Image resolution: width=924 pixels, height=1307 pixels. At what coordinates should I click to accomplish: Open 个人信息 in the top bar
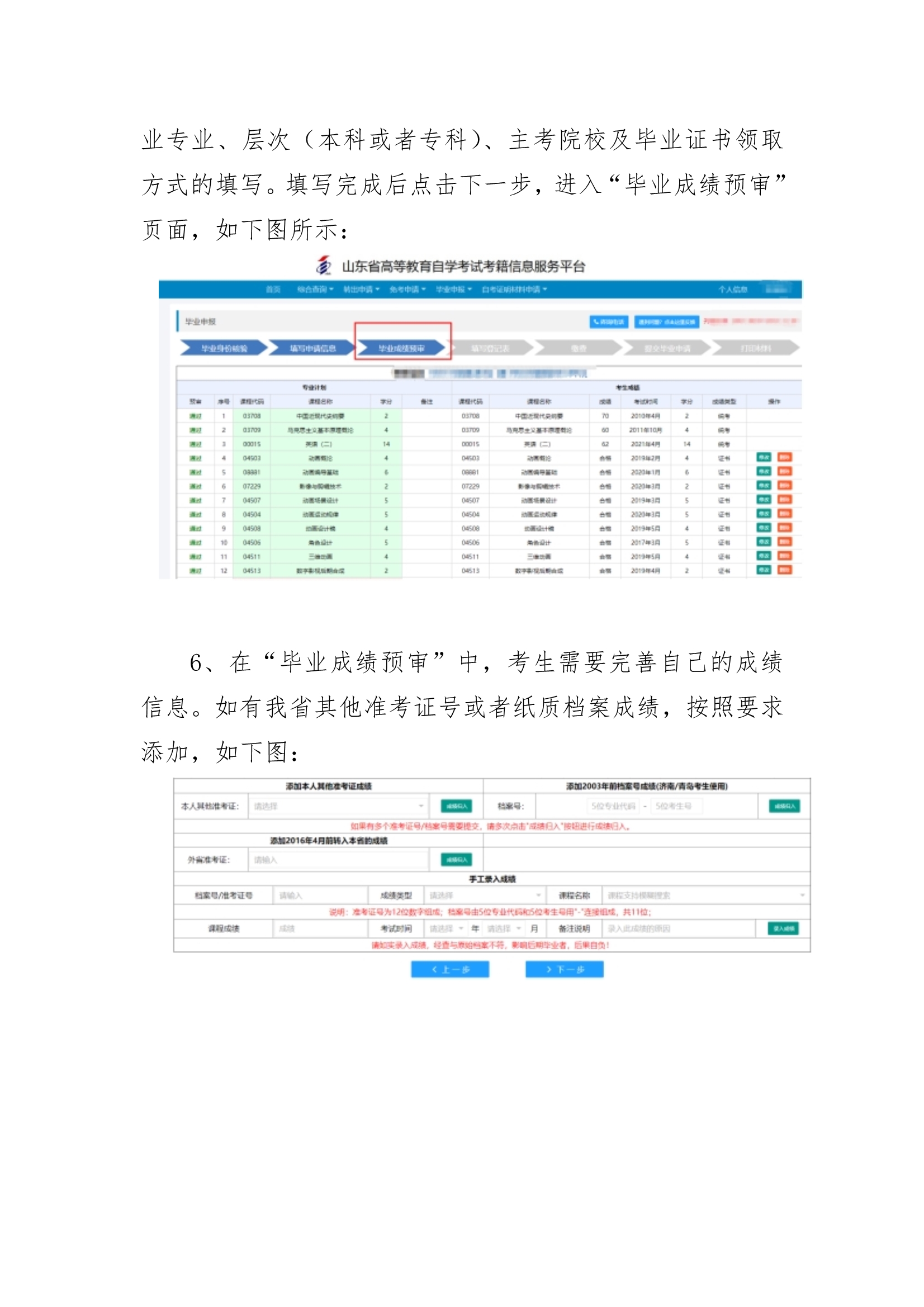[x=732, y=289]
